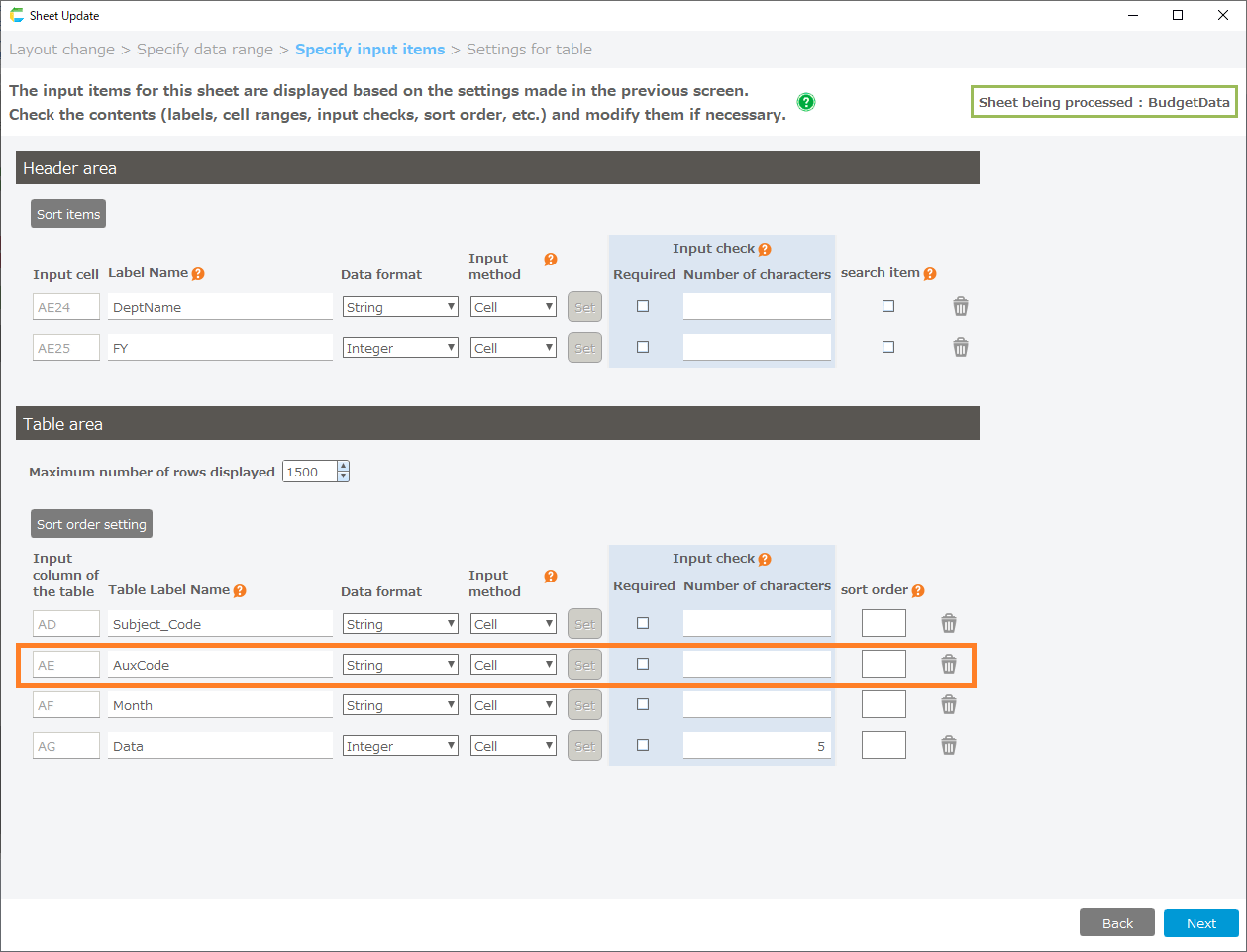Open Data format dropdown for DeptName
The height and width of the screenshot is (952, 1247).
(x=400, y=307)
